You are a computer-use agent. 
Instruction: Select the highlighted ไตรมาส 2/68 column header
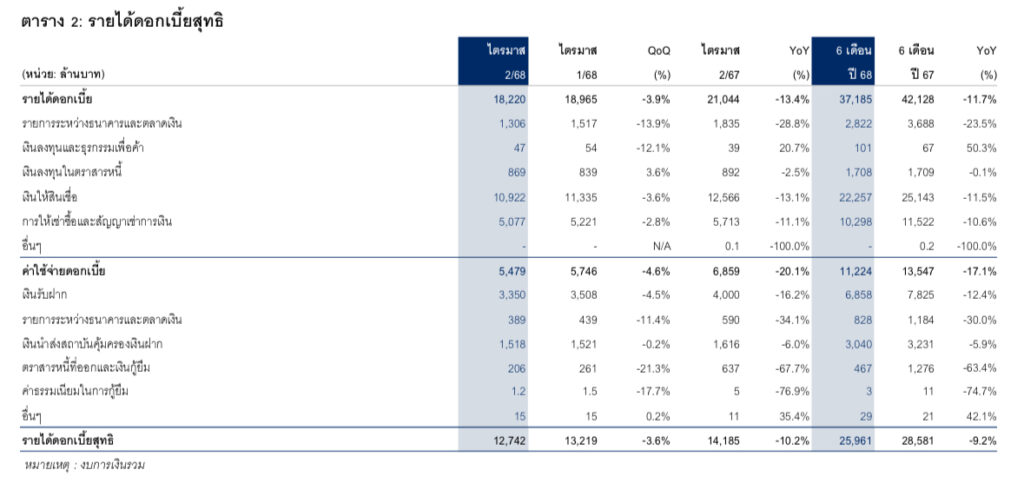[x=497, y=62]
